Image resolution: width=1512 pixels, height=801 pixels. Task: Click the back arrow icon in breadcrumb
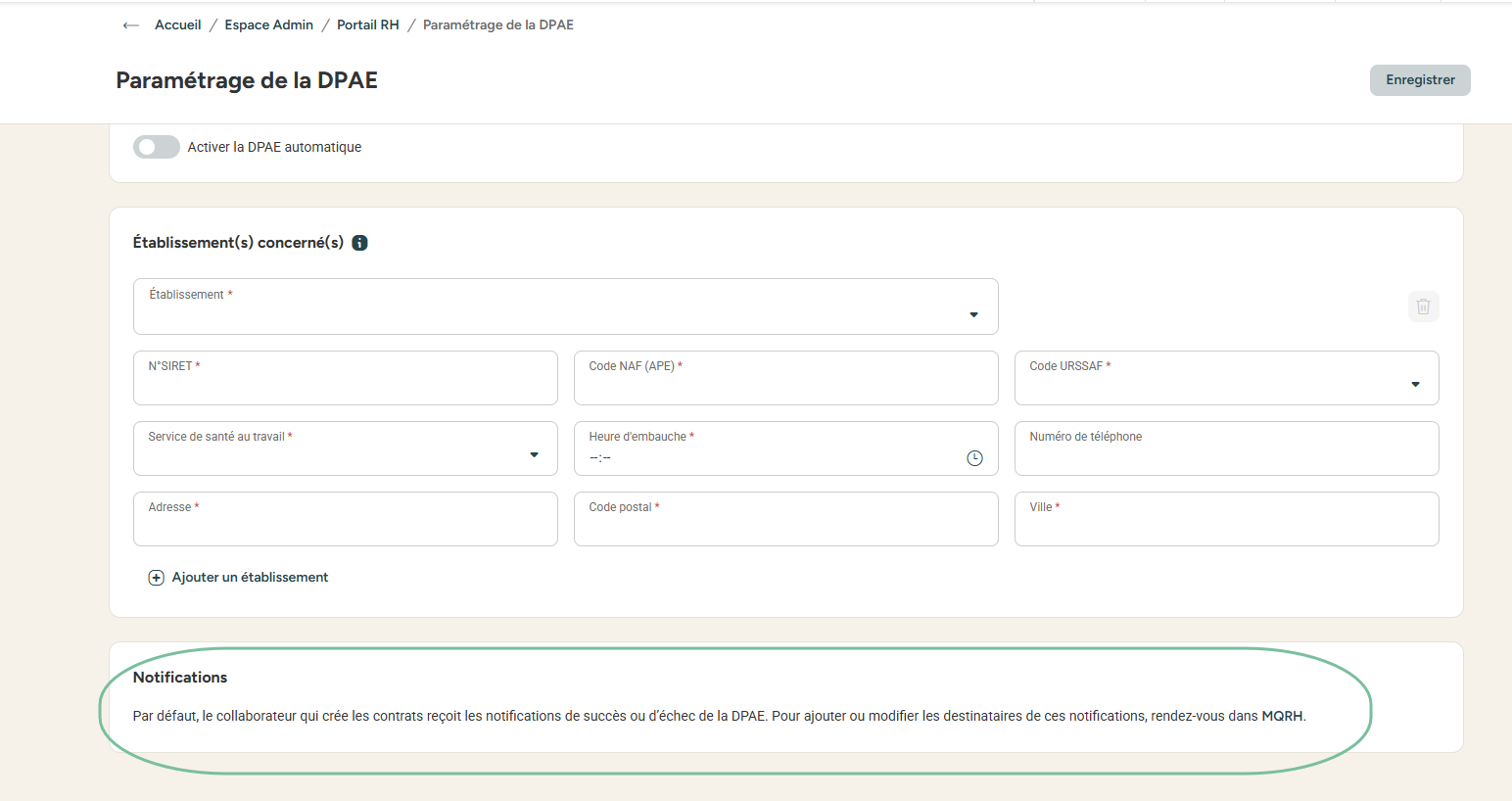[130, 25]
